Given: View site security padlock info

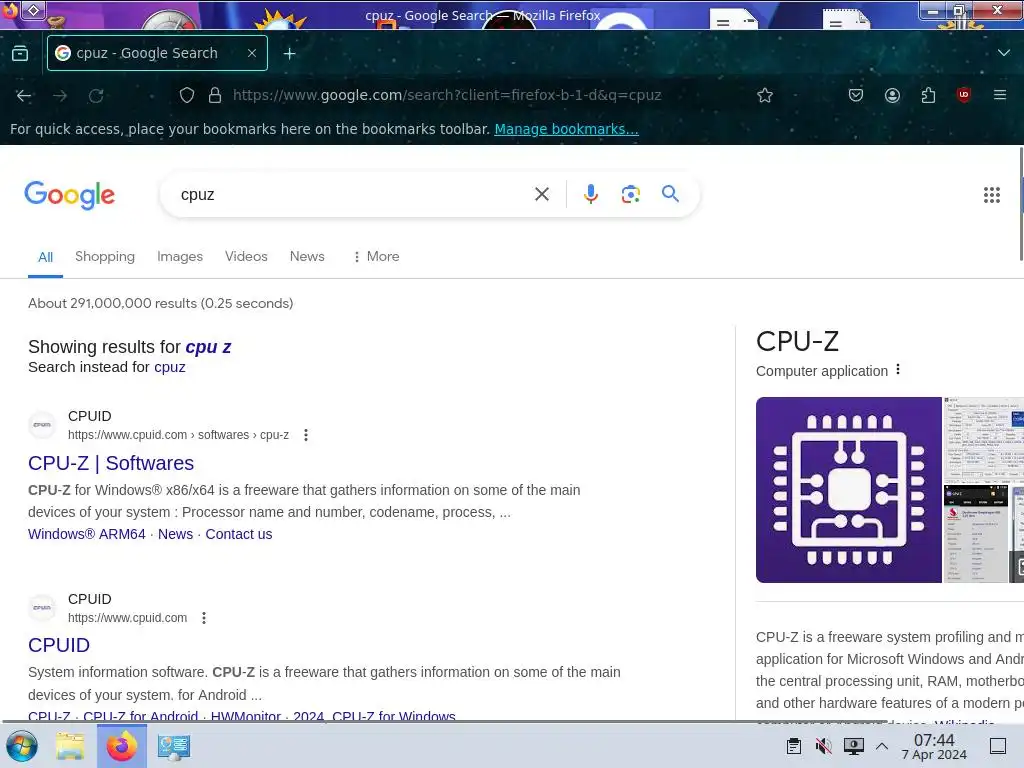Looking at the screenshot, I should pos(215,95).
